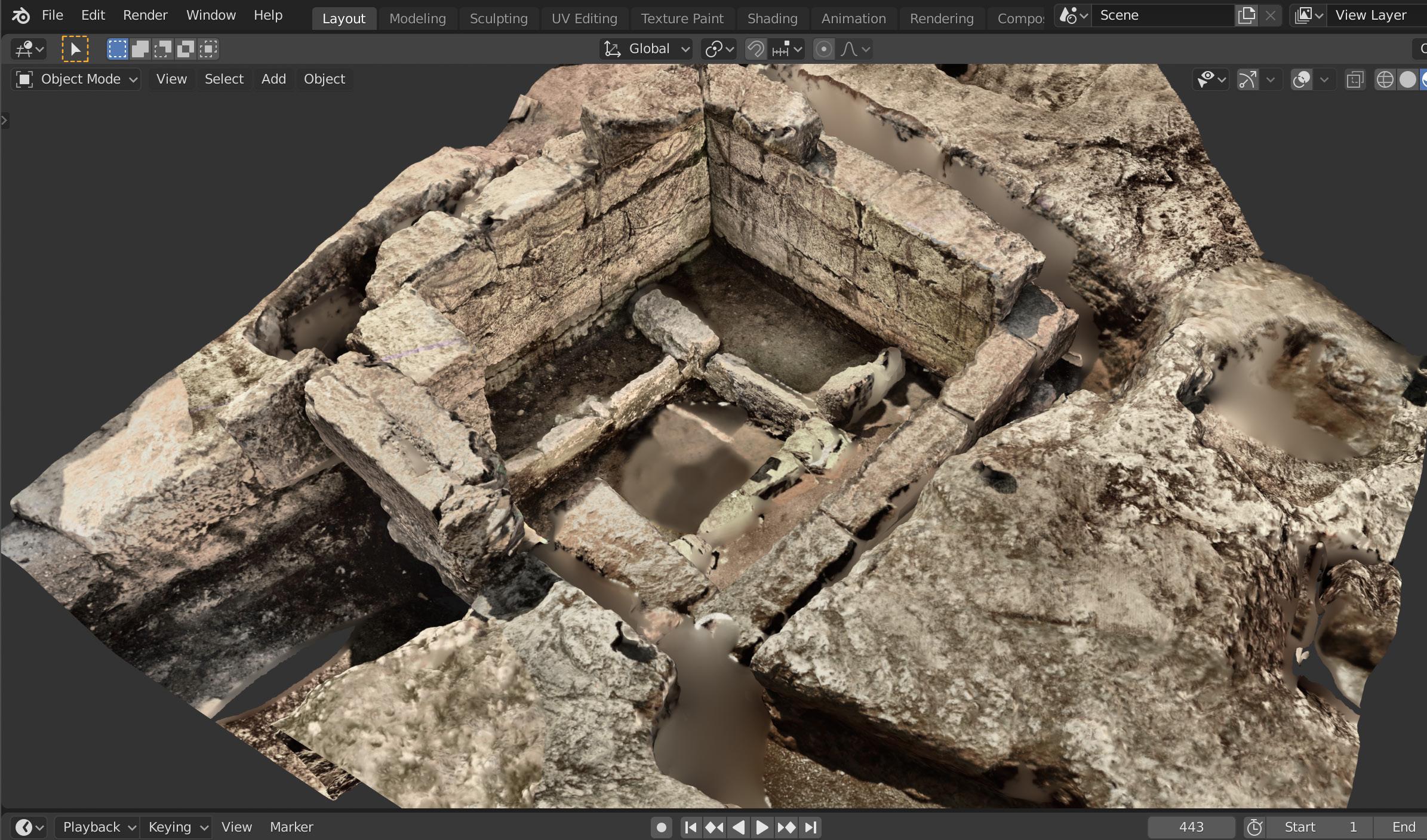Play the animation in reverse

738,827
